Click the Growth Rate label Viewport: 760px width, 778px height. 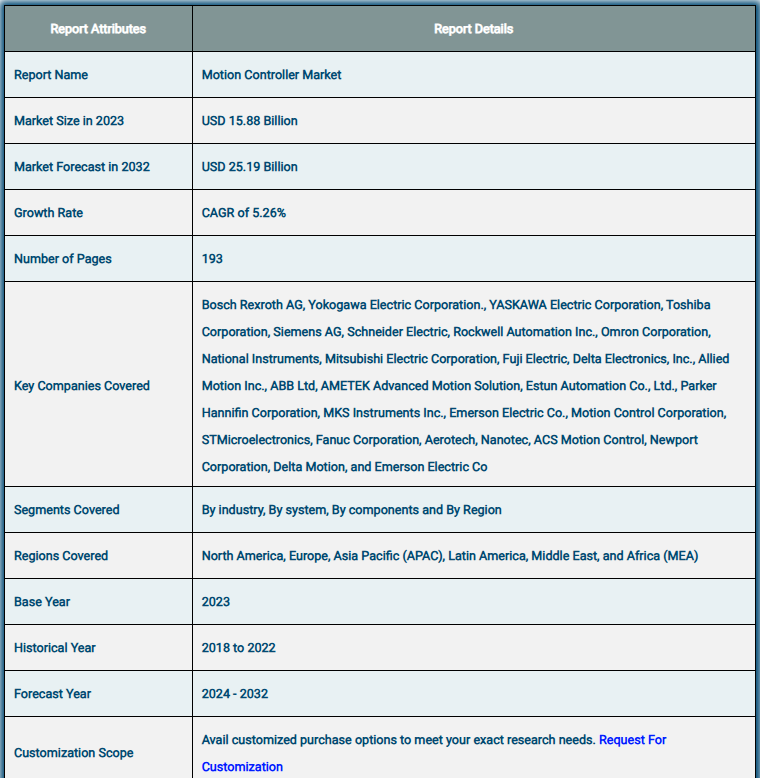click(x=49, y=213)
